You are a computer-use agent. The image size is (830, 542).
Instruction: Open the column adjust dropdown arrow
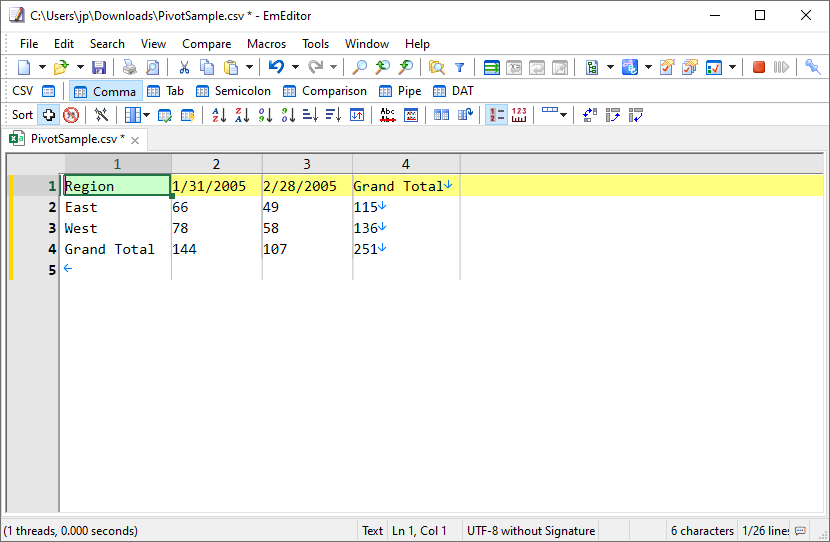pos(146,115)
